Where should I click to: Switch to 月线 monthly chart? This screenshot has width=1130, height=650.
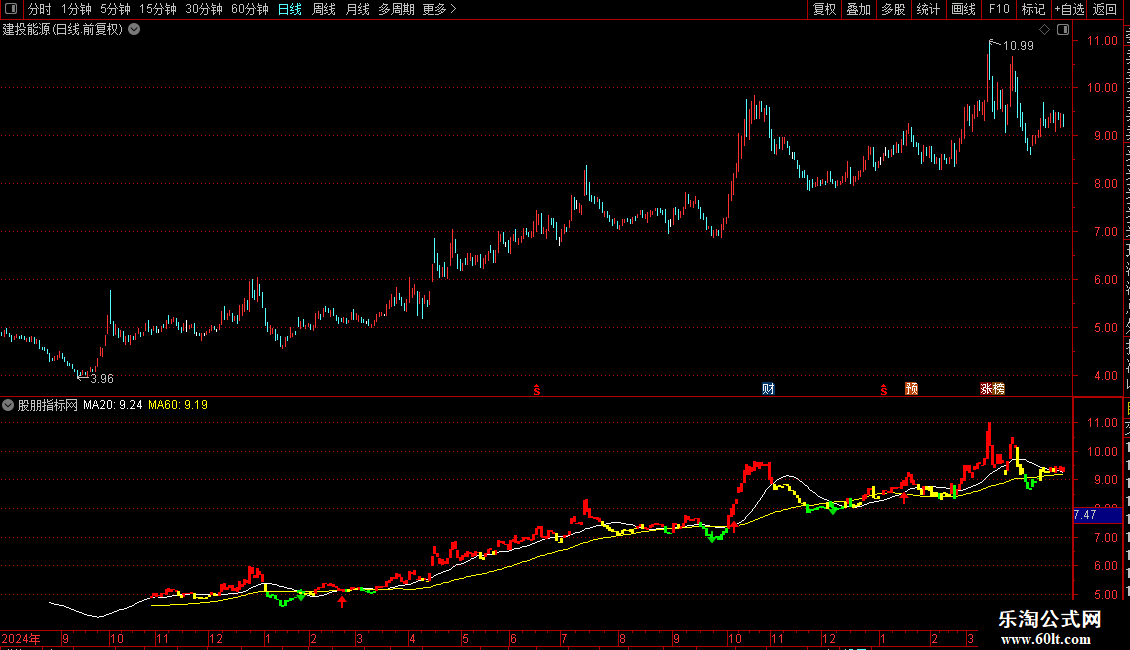click(x=357, y=9)
